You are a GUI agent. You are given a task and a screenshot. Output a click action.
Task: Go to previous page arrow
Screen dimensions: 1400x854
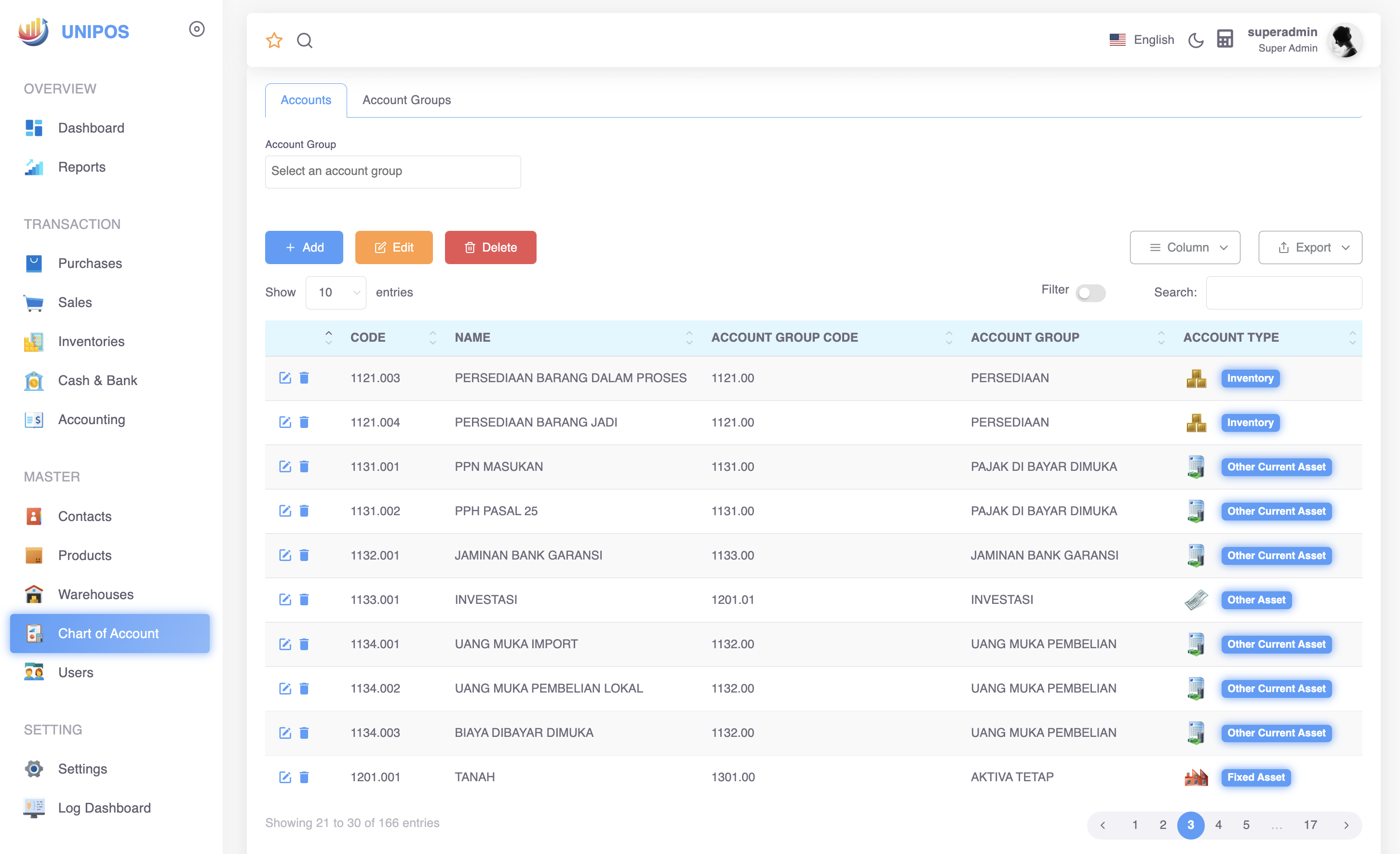point(1102,825)
